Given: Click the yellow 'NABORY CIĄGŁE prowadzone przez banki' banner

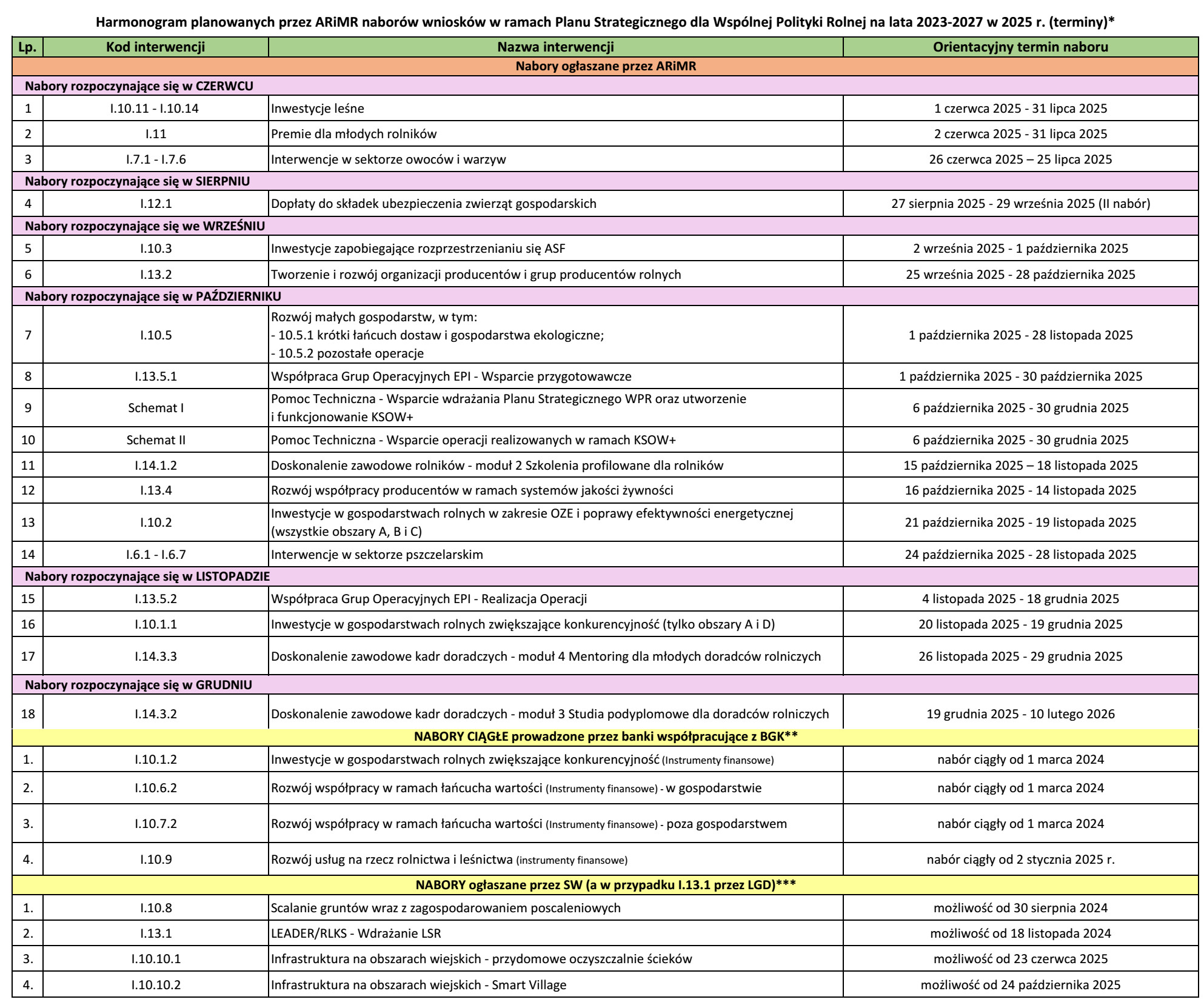Looking at the screenshot, I should (605, 736).
